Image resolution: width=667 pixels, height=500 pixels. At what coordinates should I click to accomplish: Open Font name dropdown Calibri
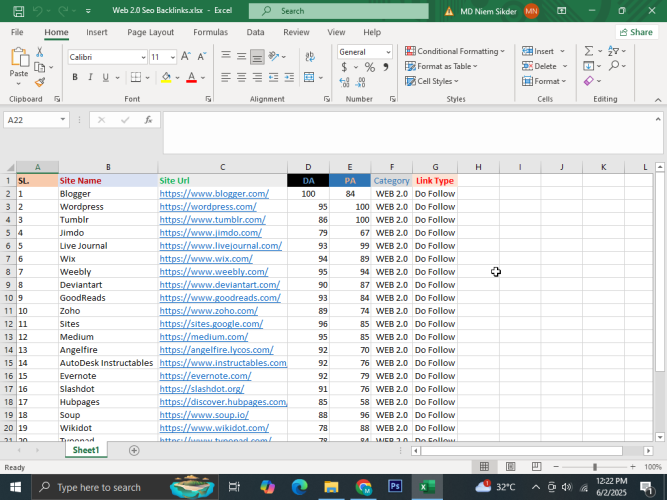(143, 57)
